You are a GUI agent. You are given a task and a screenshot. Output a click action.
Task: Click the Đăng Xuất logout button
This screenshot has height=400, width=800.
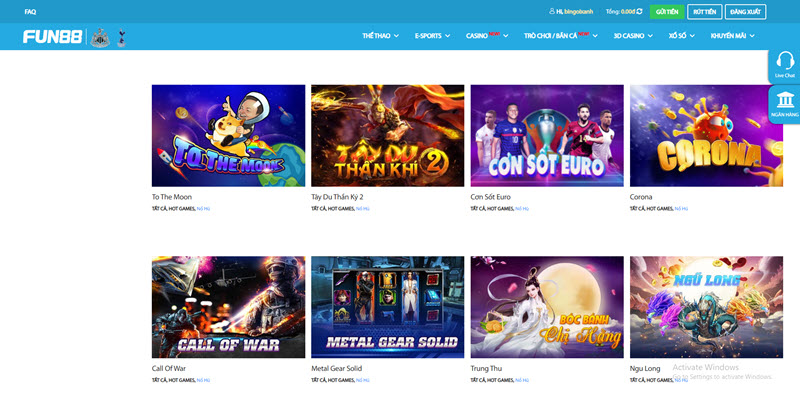(745, 12)
